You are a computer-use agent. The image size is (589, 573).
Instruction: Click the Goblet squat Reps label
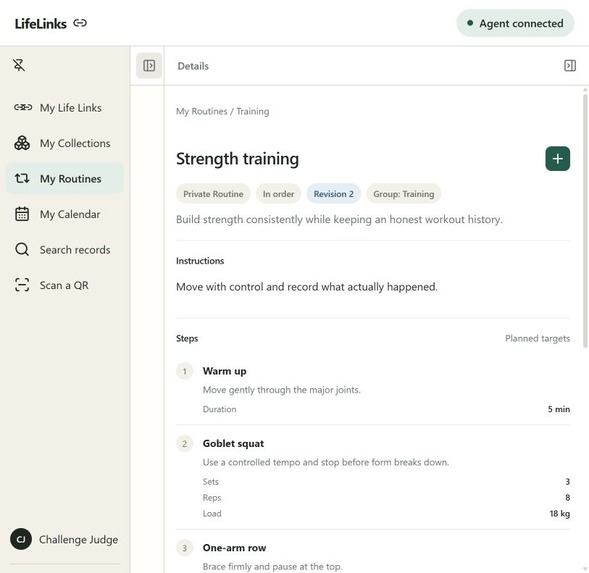click(212, 498)
